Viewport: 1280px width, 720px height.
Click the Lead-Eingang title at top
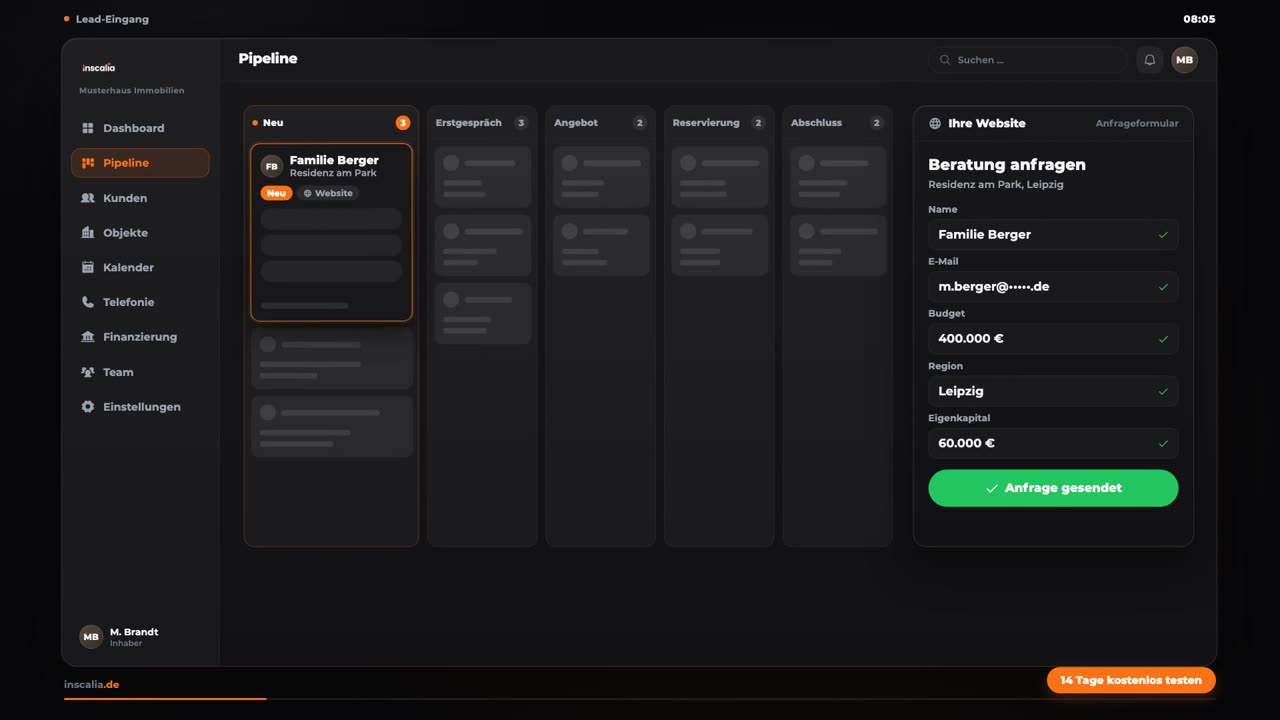[x=112, y=19]
